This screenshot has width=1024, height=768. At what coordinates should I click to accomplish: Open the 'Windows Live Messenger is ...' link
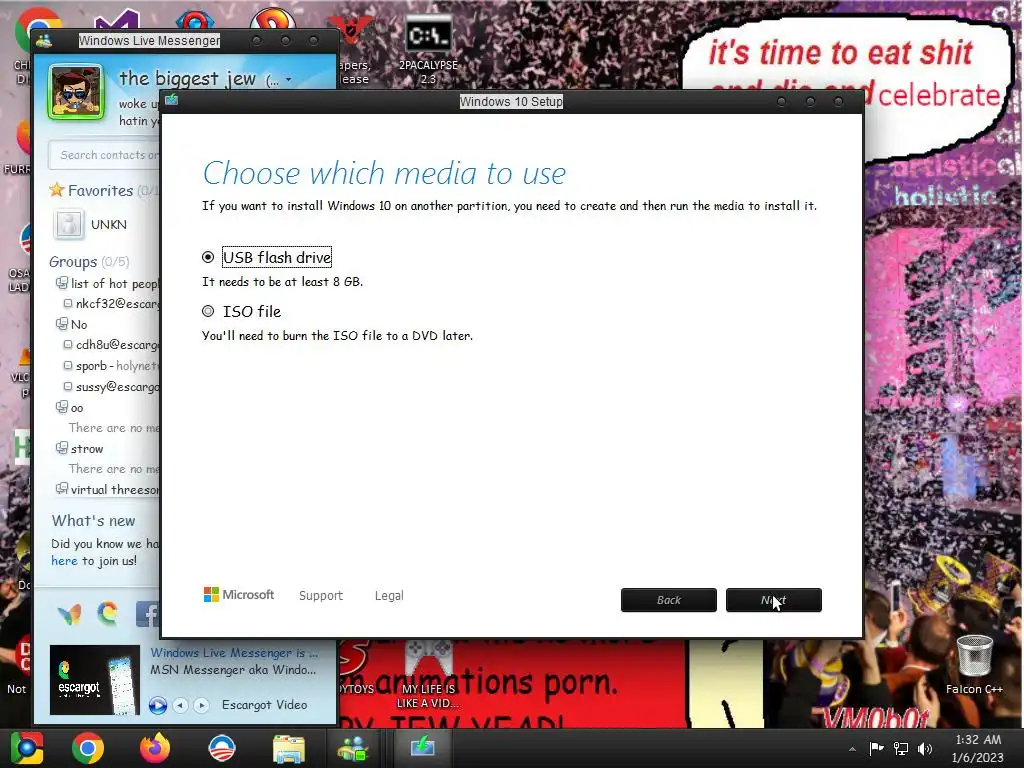[x=234, y=653]
